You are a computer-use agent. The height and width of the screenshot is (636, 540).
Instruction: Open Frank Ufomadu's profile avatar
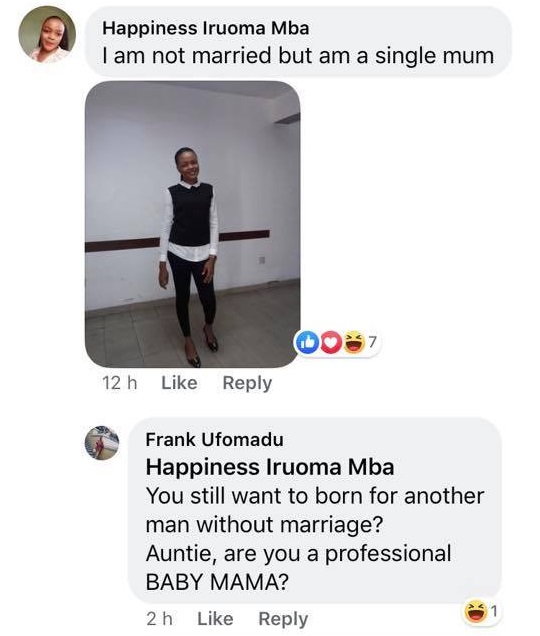[102, 443]
